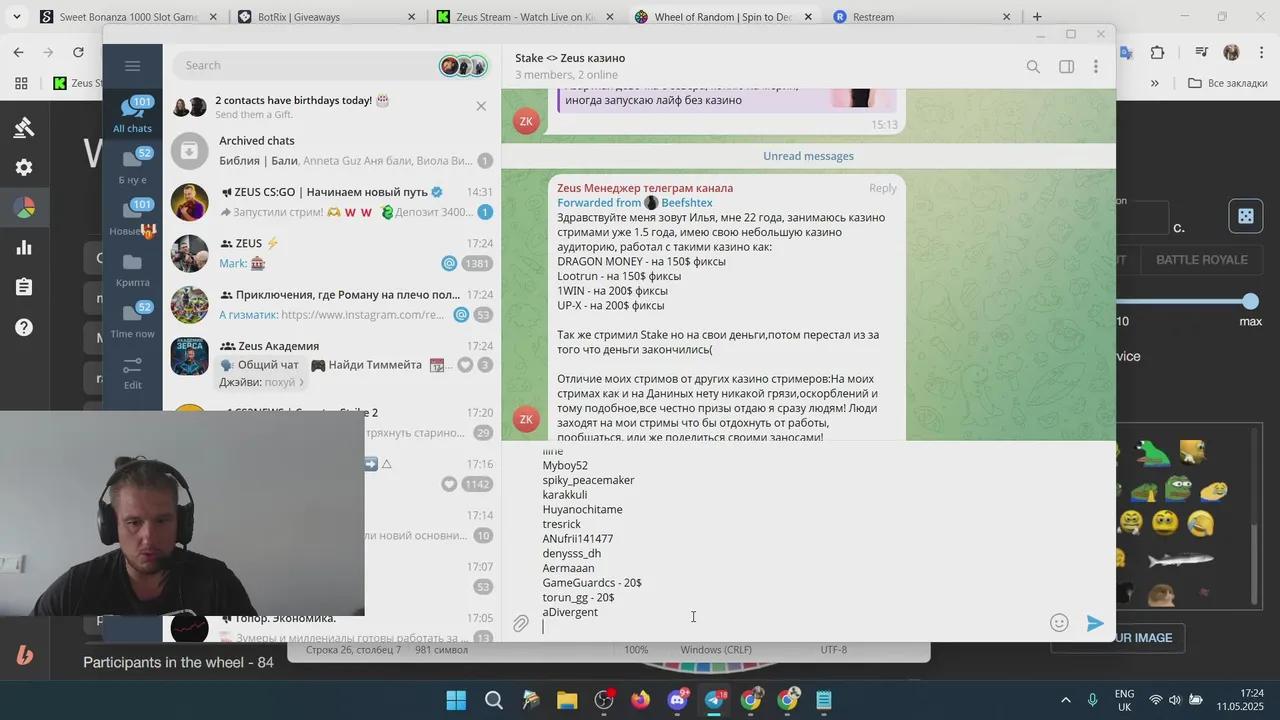Viewport: 1280px width, 720px height.
Task: Open the Новые chat folder
Action: tap(132, 218)
